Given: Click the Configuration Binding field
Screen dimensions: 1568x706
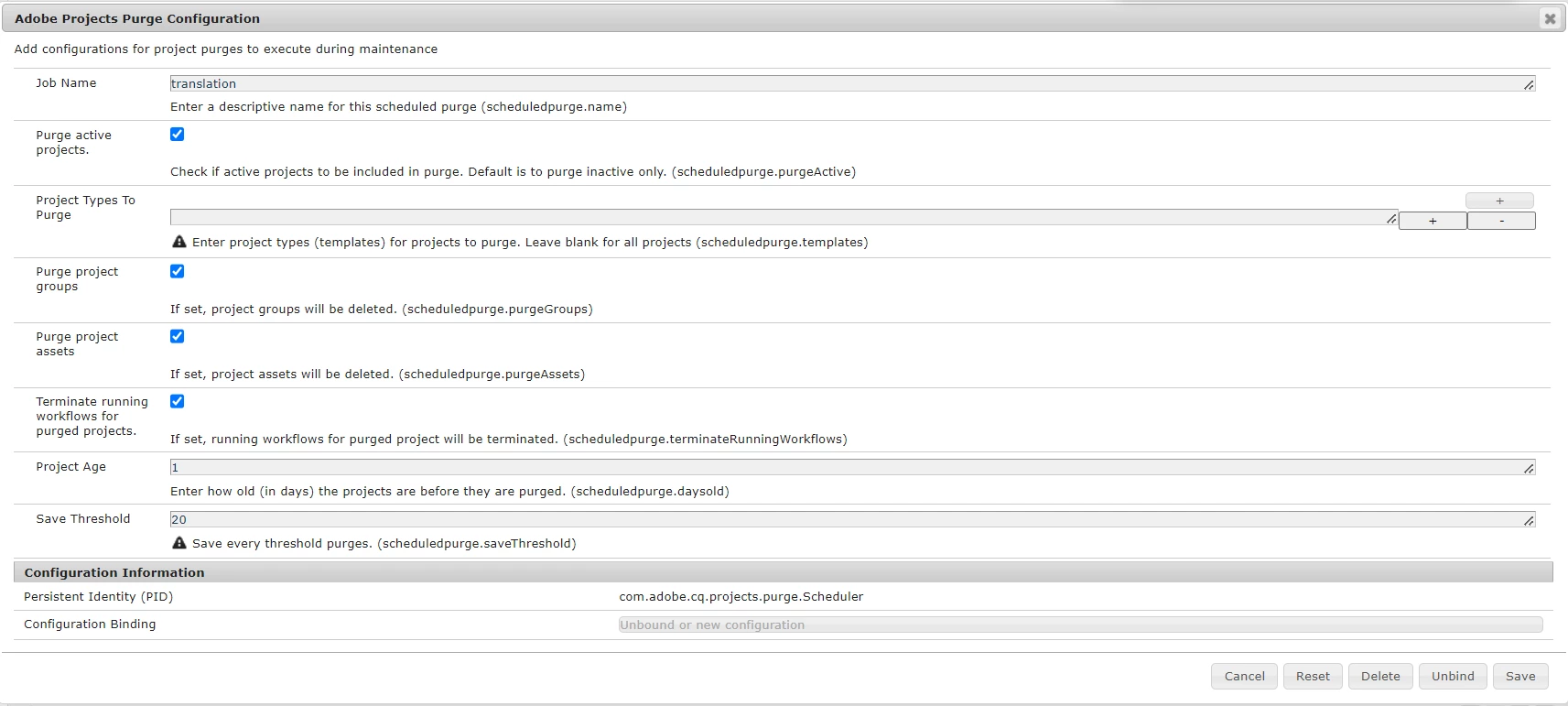Looking at the screenshot, I should 1080,625.
